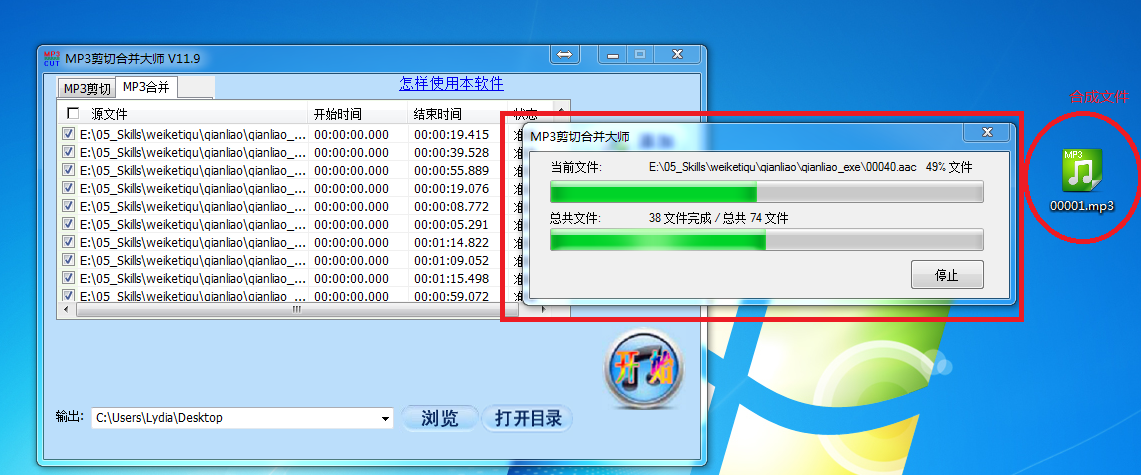This screenshot has height=475, width=1141.
Task: Click the MP3 CUT app icon in title bar
Action: (52, 58)
